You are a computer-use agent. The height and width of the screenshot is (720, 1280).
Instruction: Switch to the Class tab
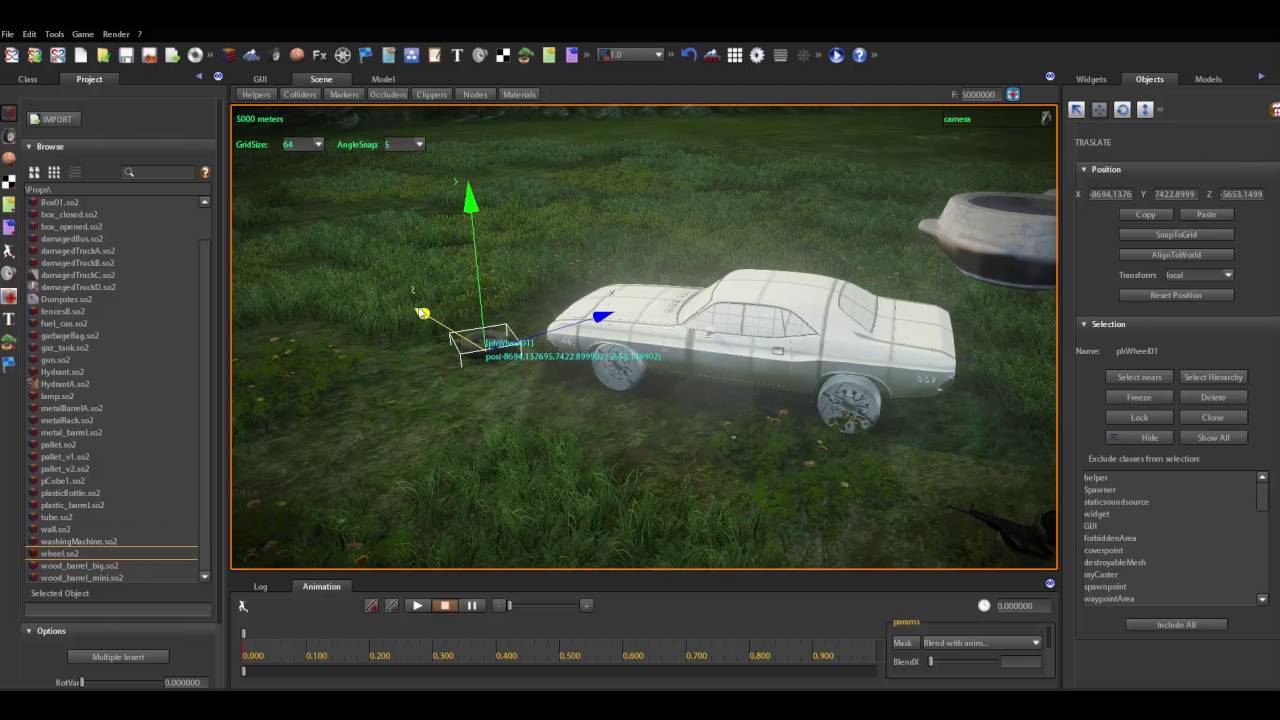[28, 79]
